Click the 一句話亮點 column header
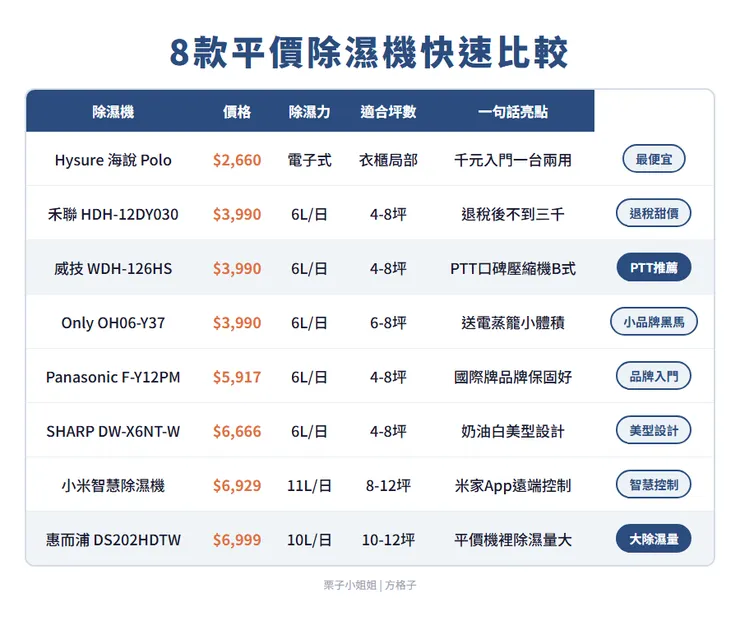Screen dimensions: 740x617 point(513,112)
